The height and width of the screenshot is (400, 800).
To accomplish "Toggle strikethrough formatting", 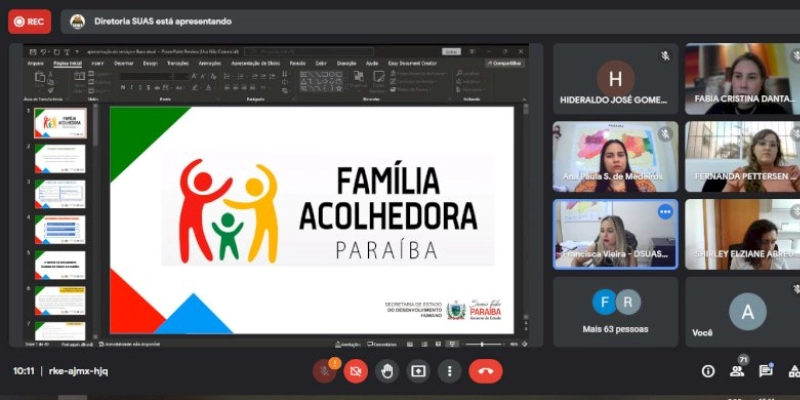I will pyautogui.click(x=157, y=88).
